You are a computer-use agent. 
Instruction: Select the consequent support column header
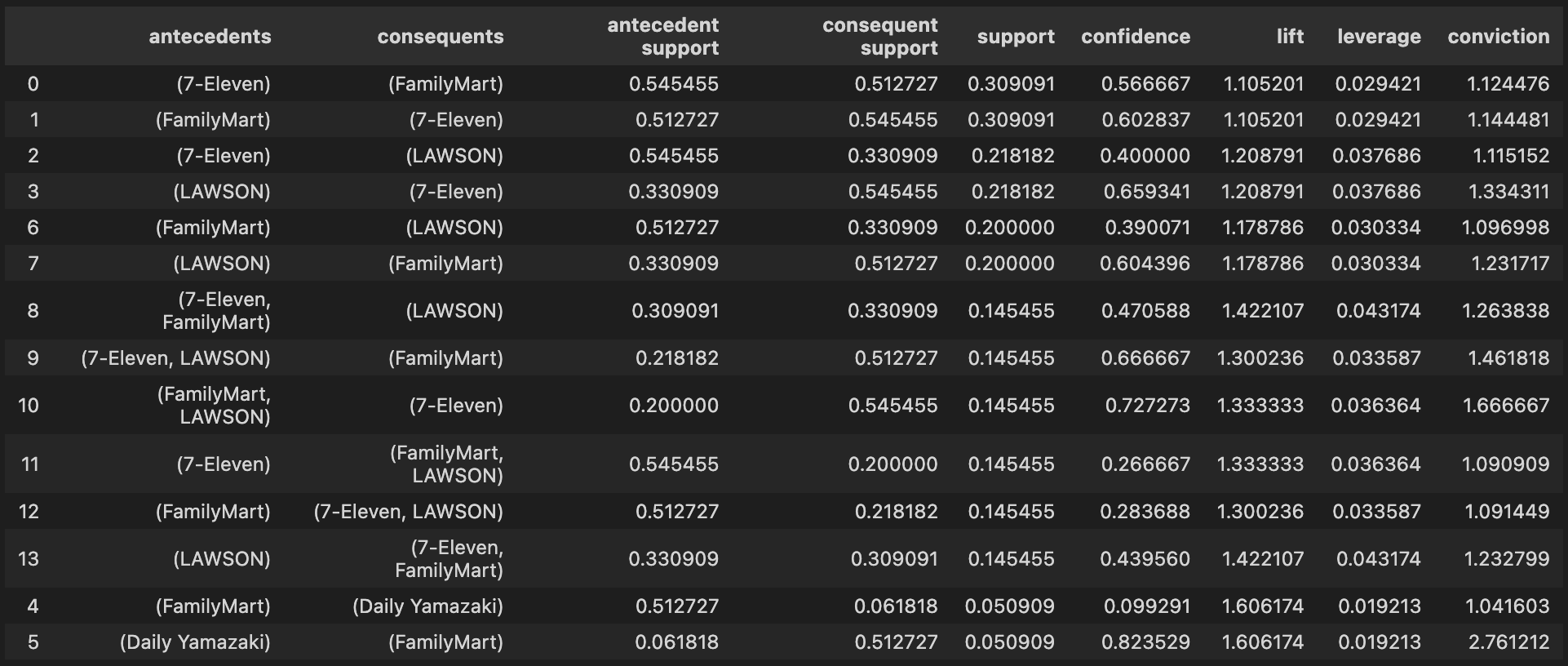tap(879, 37)
